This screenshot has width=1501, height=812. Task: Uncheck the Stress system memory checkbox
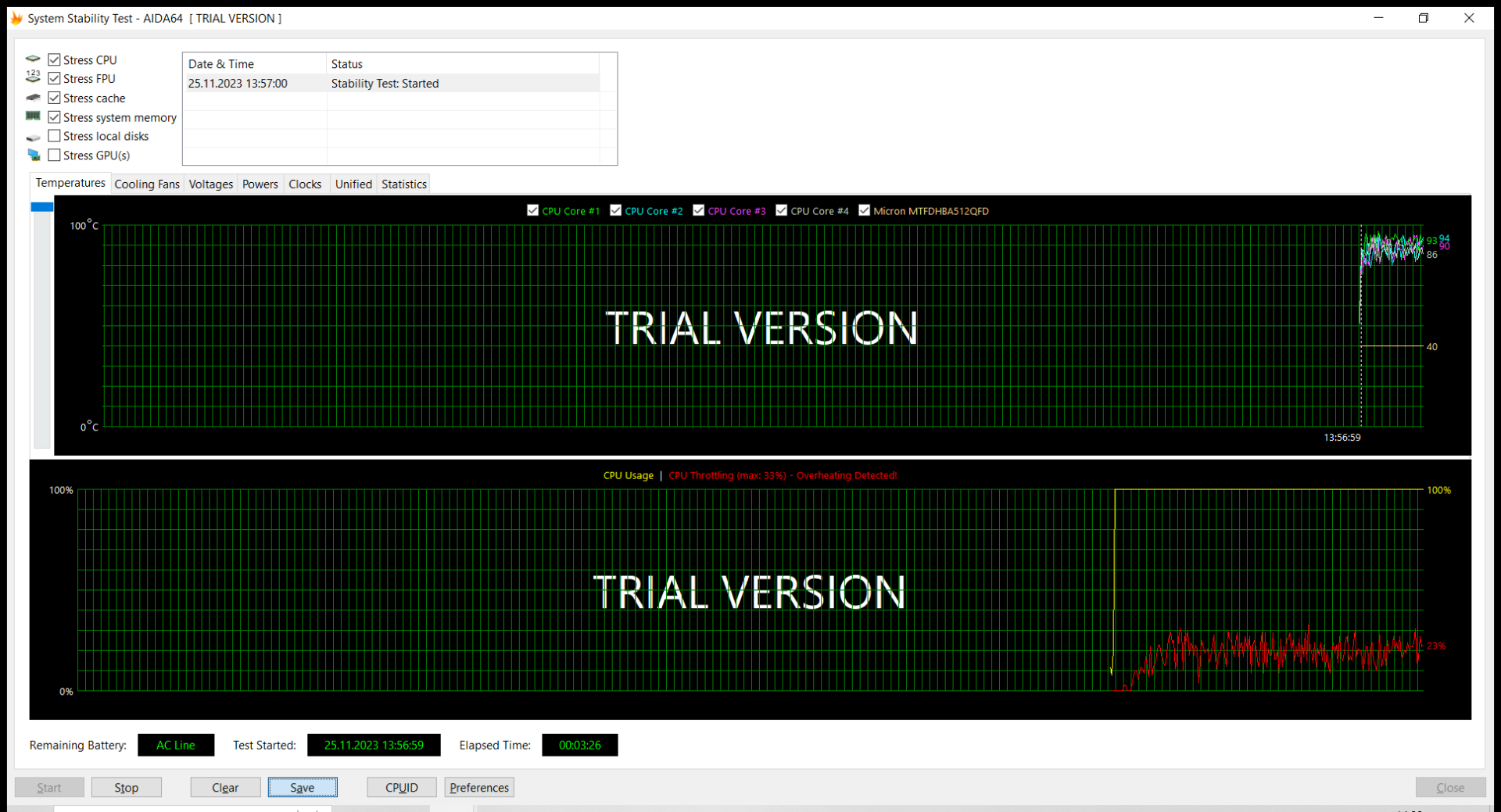click(54, 117)
